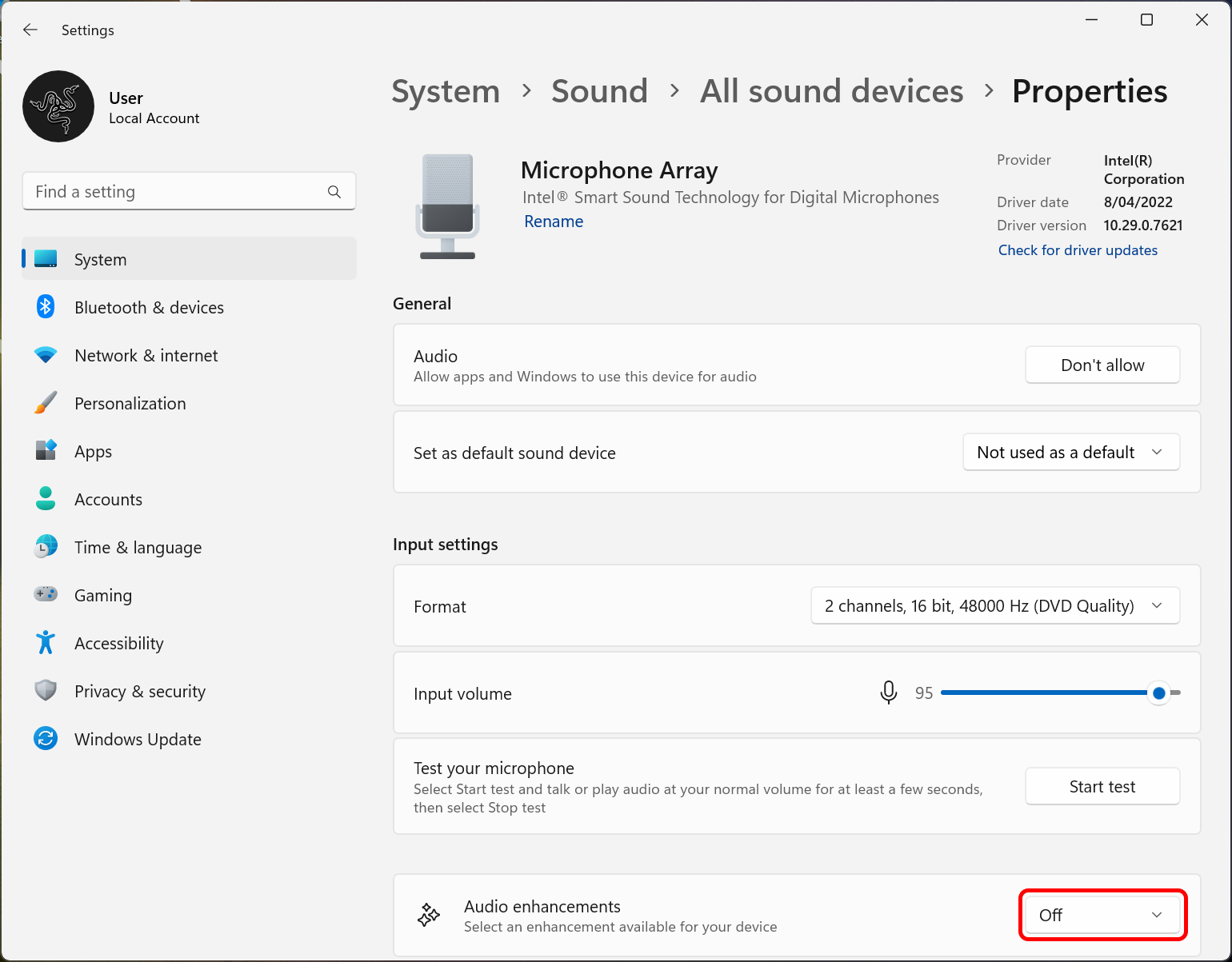1232x962 pixels.
Task: Mute the microphone via input volume icon
Action: [x=888, y=693]
